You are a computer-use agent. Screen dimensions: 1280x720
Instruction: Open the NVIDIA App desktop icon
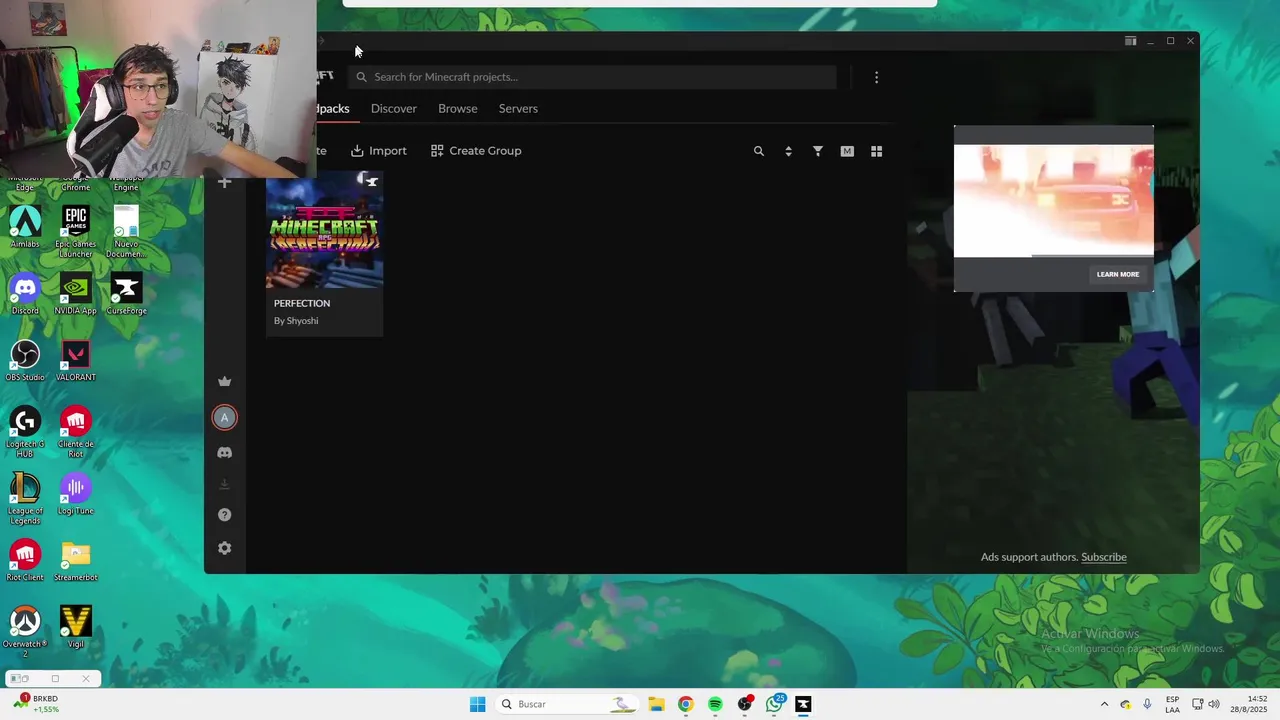point(75,294)
